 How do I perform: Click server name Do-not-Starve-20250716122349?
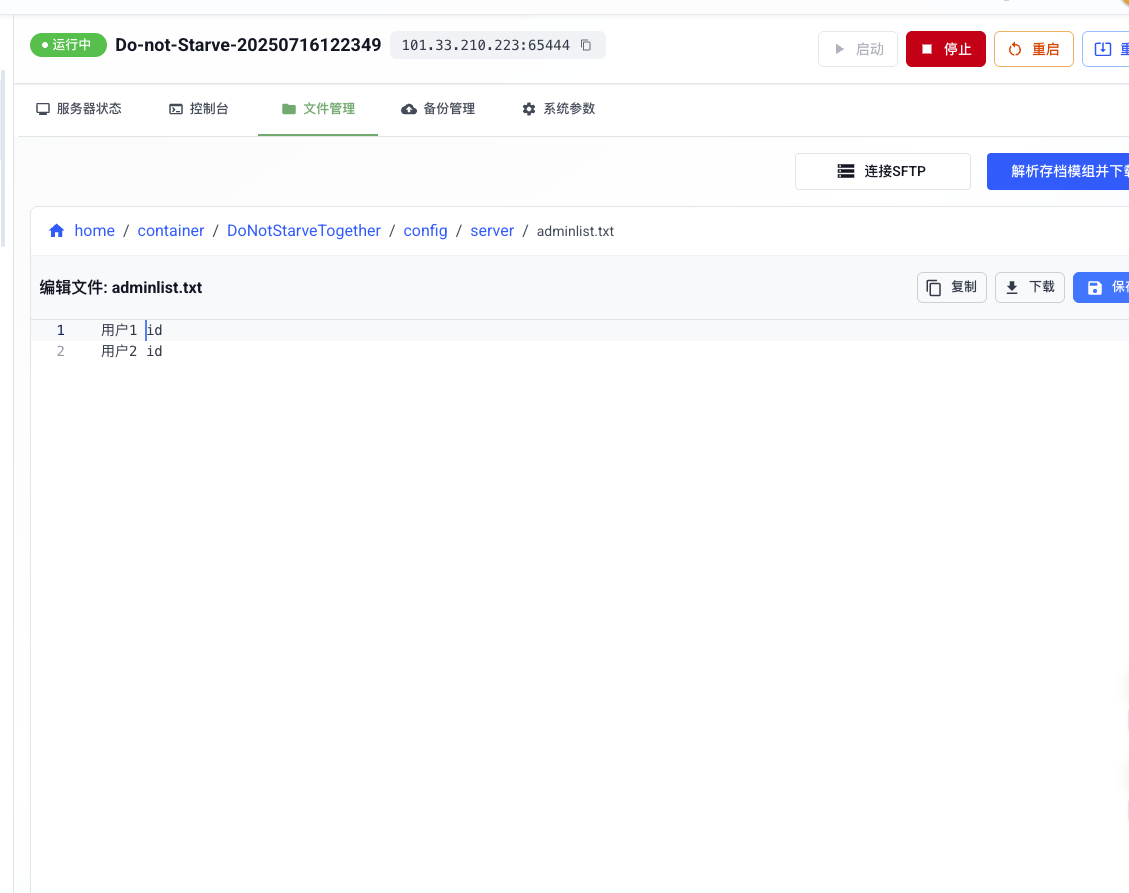248,45
